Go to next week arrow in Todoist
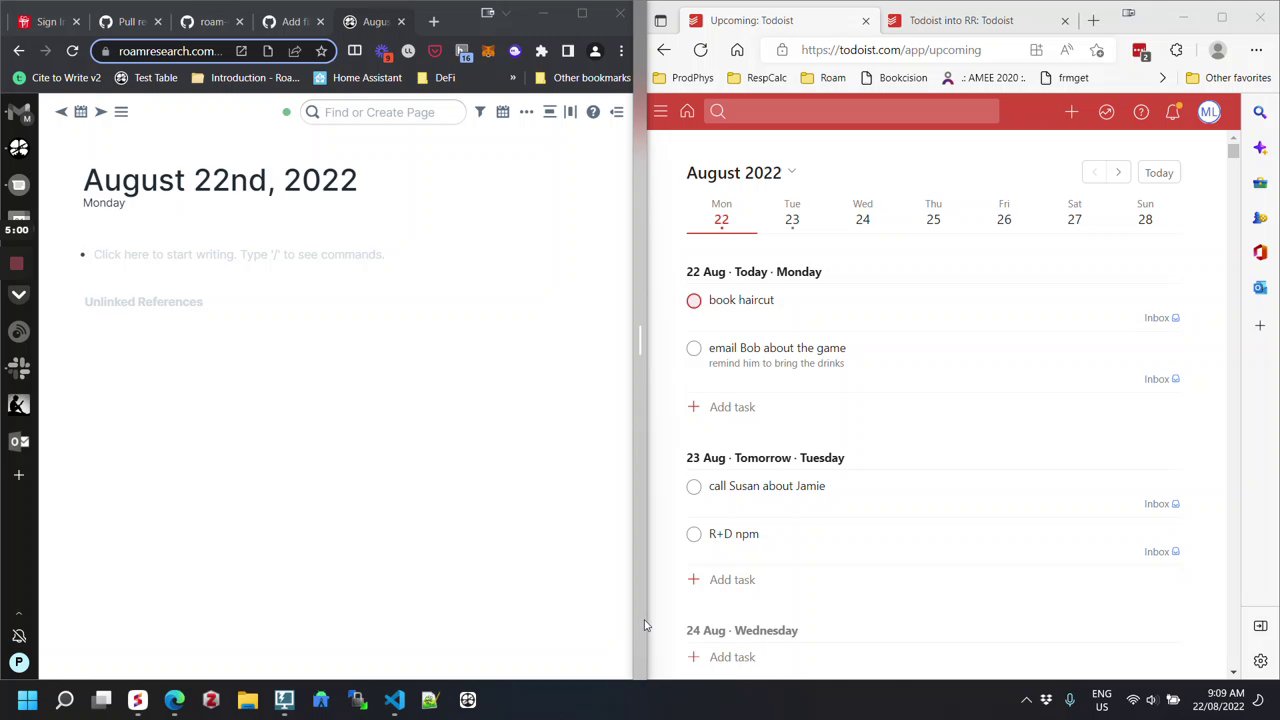 1118,173
